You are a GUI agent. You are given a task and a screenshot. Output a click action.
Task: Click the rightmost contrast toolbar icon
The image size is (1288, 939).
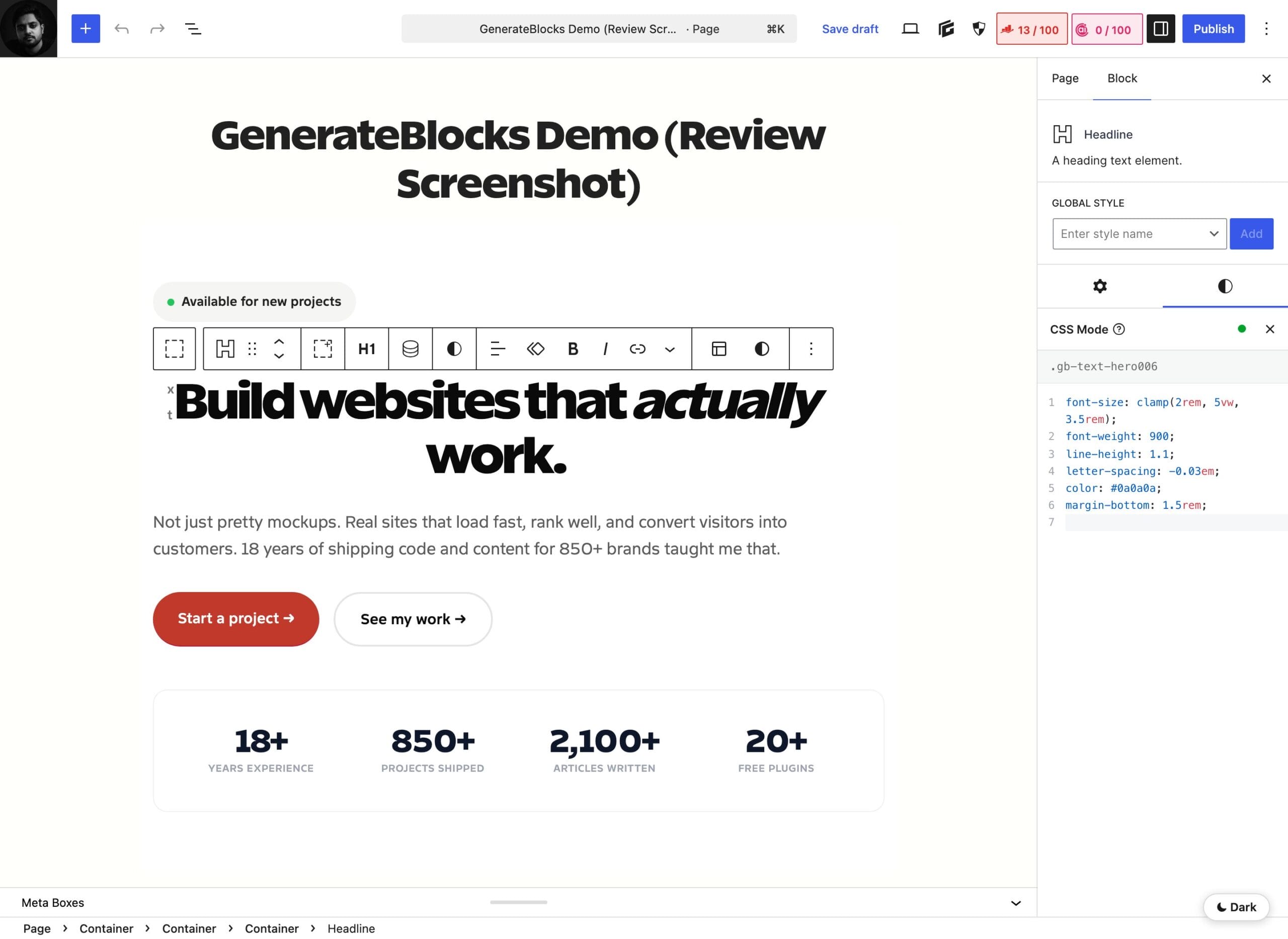point(762,349)
